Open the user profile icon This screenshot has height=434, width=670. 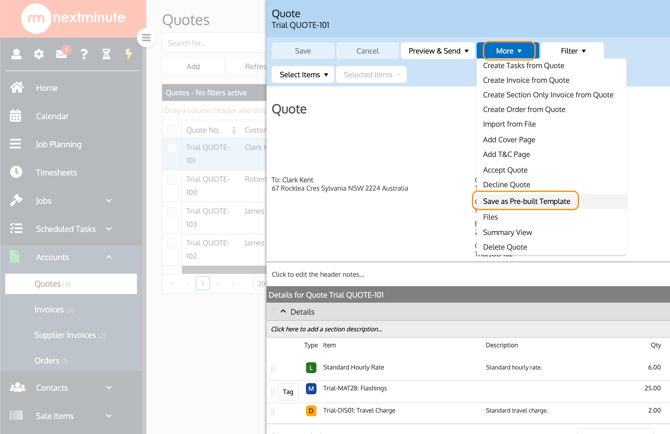click(16, 54)
